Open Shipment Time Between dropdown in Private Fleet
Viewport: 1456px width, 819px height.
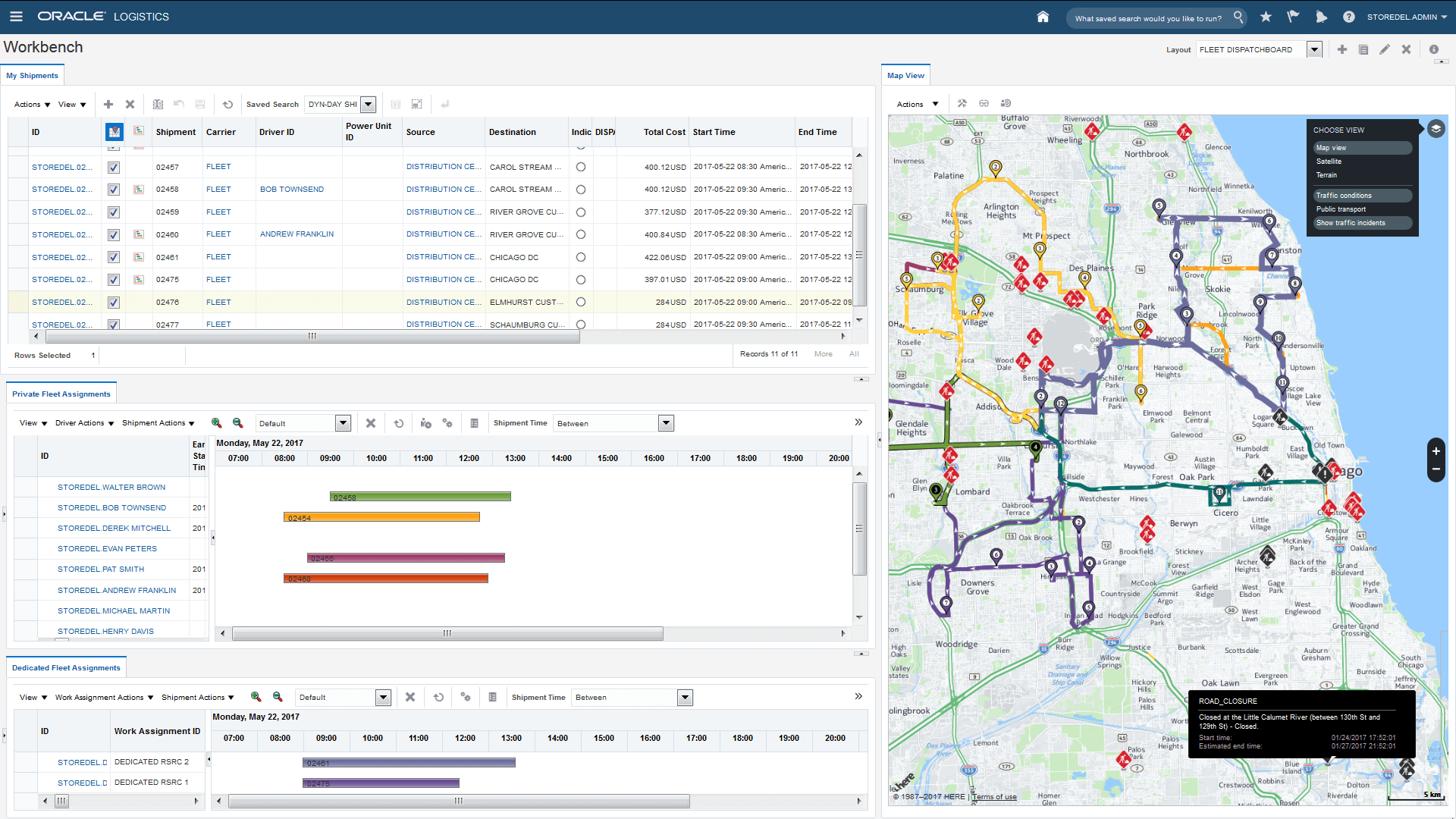pyautogui.click(x=666, y=423)
